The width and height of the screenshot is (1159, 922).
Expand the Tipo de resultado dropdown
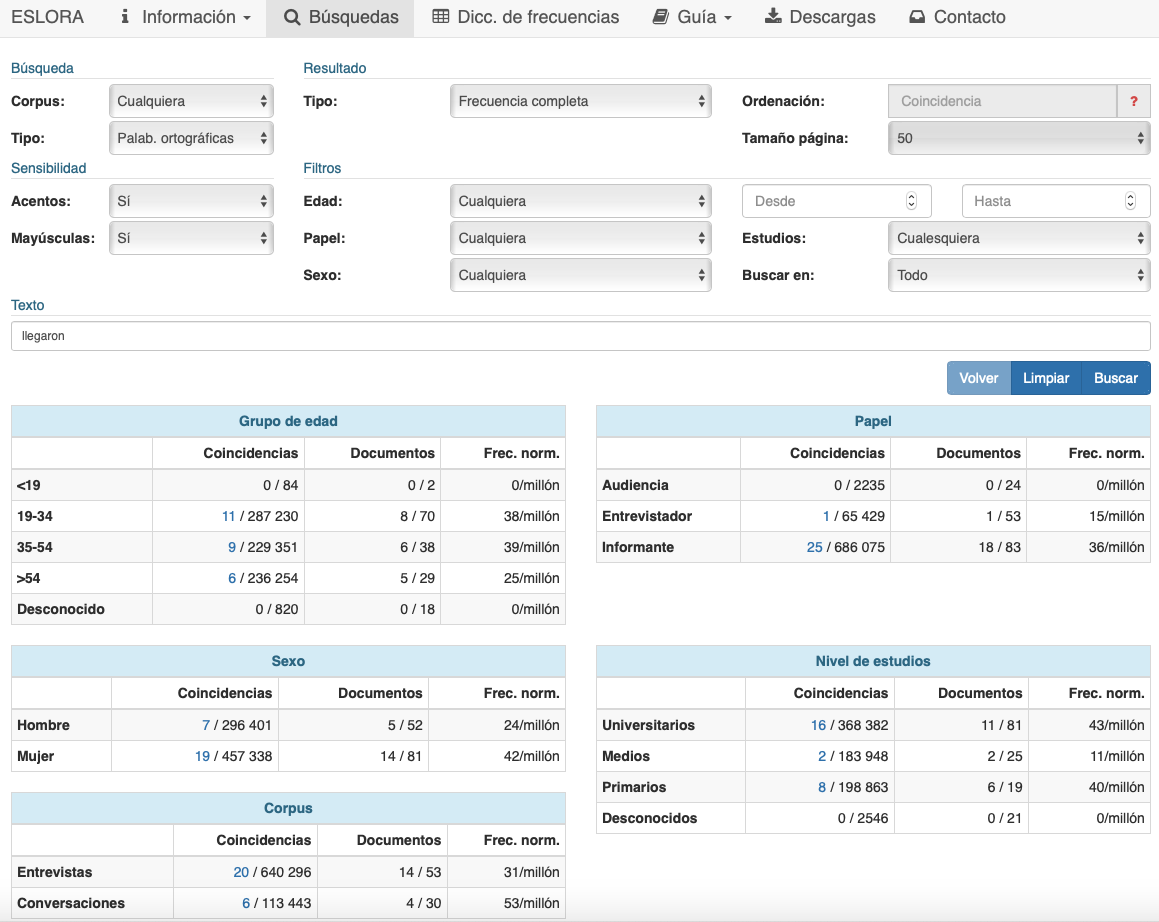(x=580, y=101)
